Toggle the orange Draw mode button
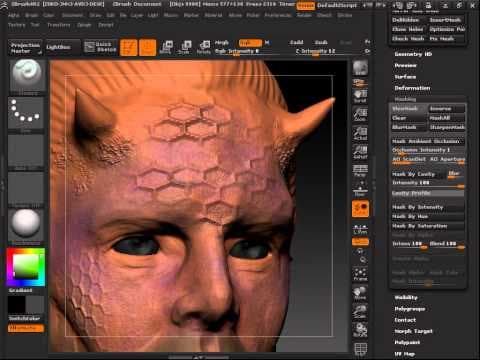 point(147,48)
